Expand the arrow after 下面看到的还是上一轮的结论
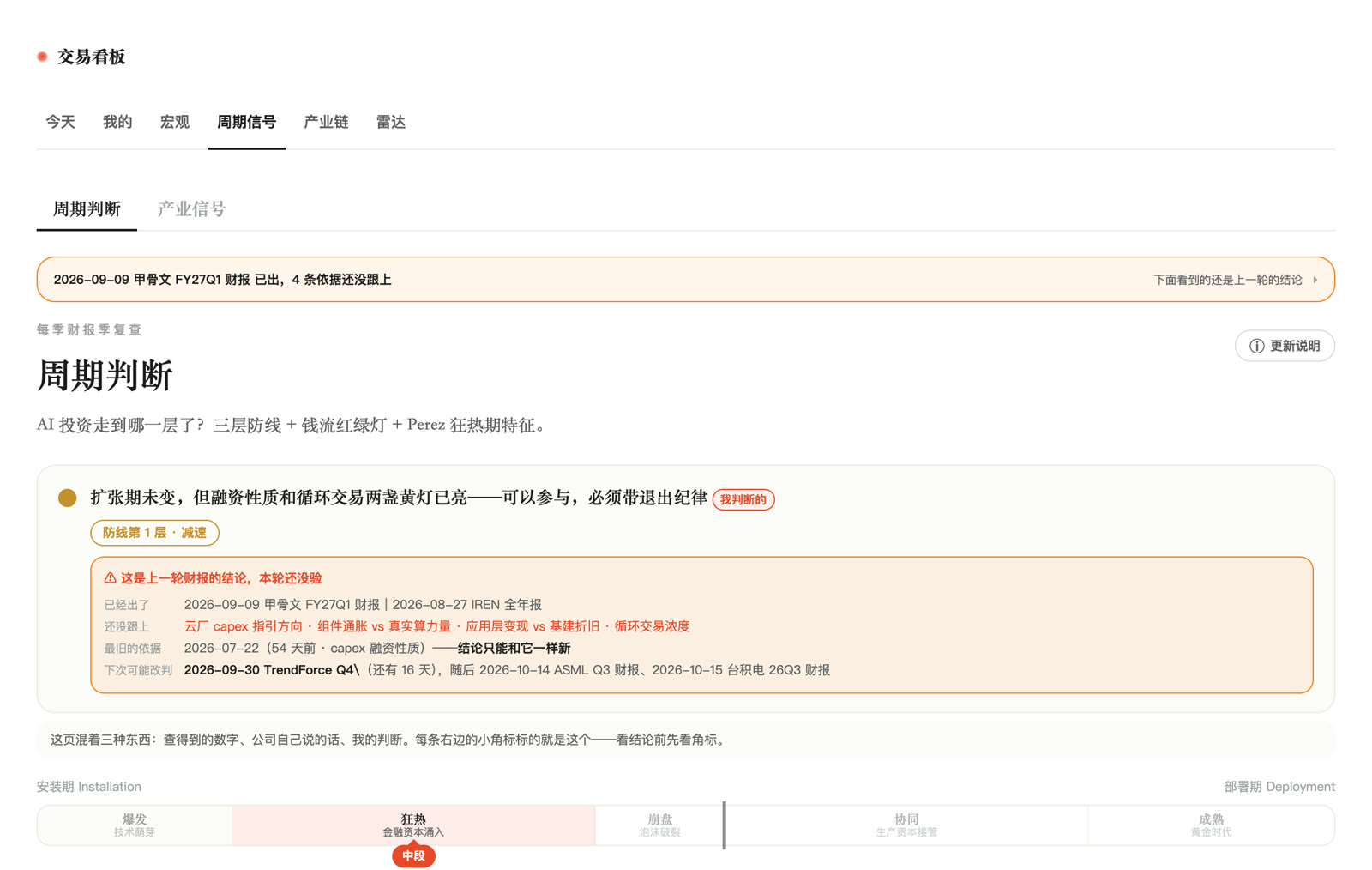The height and width of the screenshot is (870, 1372). pyautogui.click(x=1315, y=280)
